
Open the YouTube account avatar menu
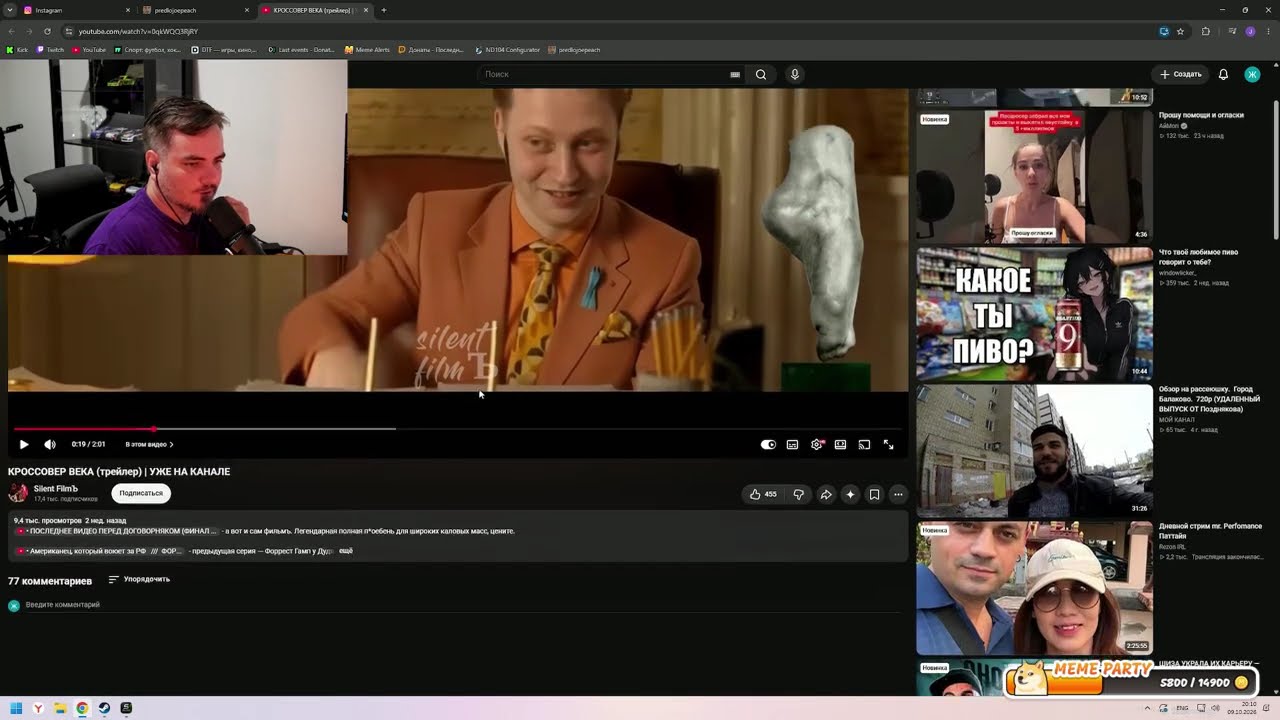[1252, 74]
